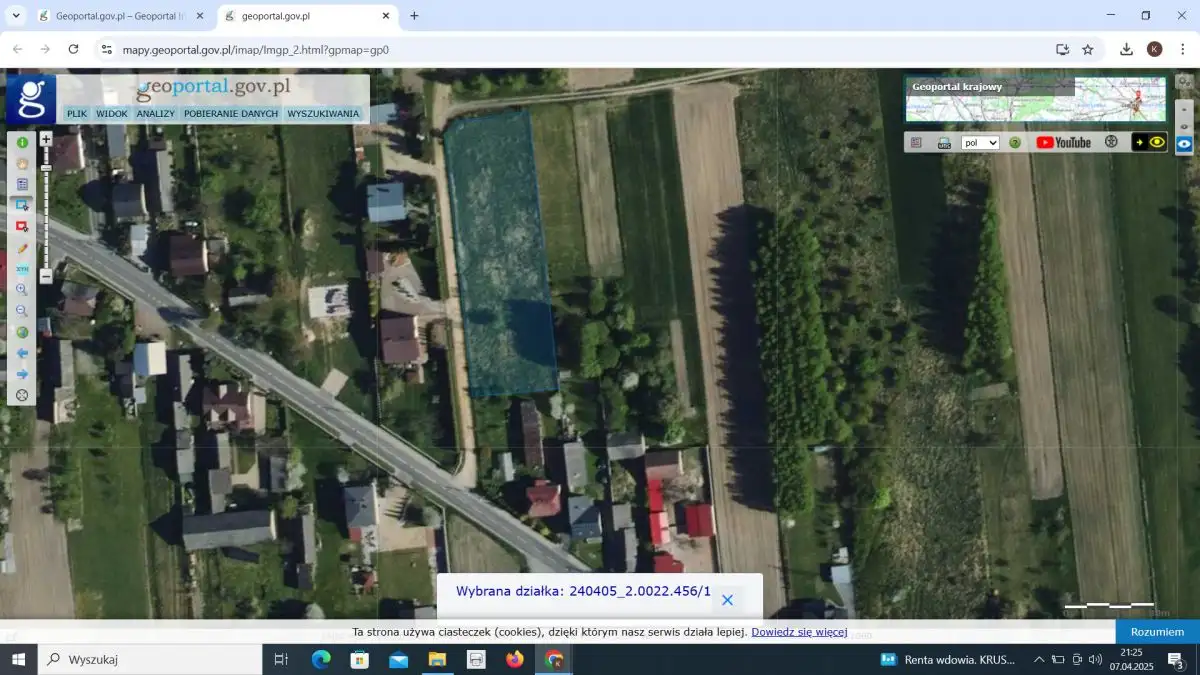The image size is (1200, 675).
Task: Close the Wybrana działka info popup
Action: coord(727,600)
